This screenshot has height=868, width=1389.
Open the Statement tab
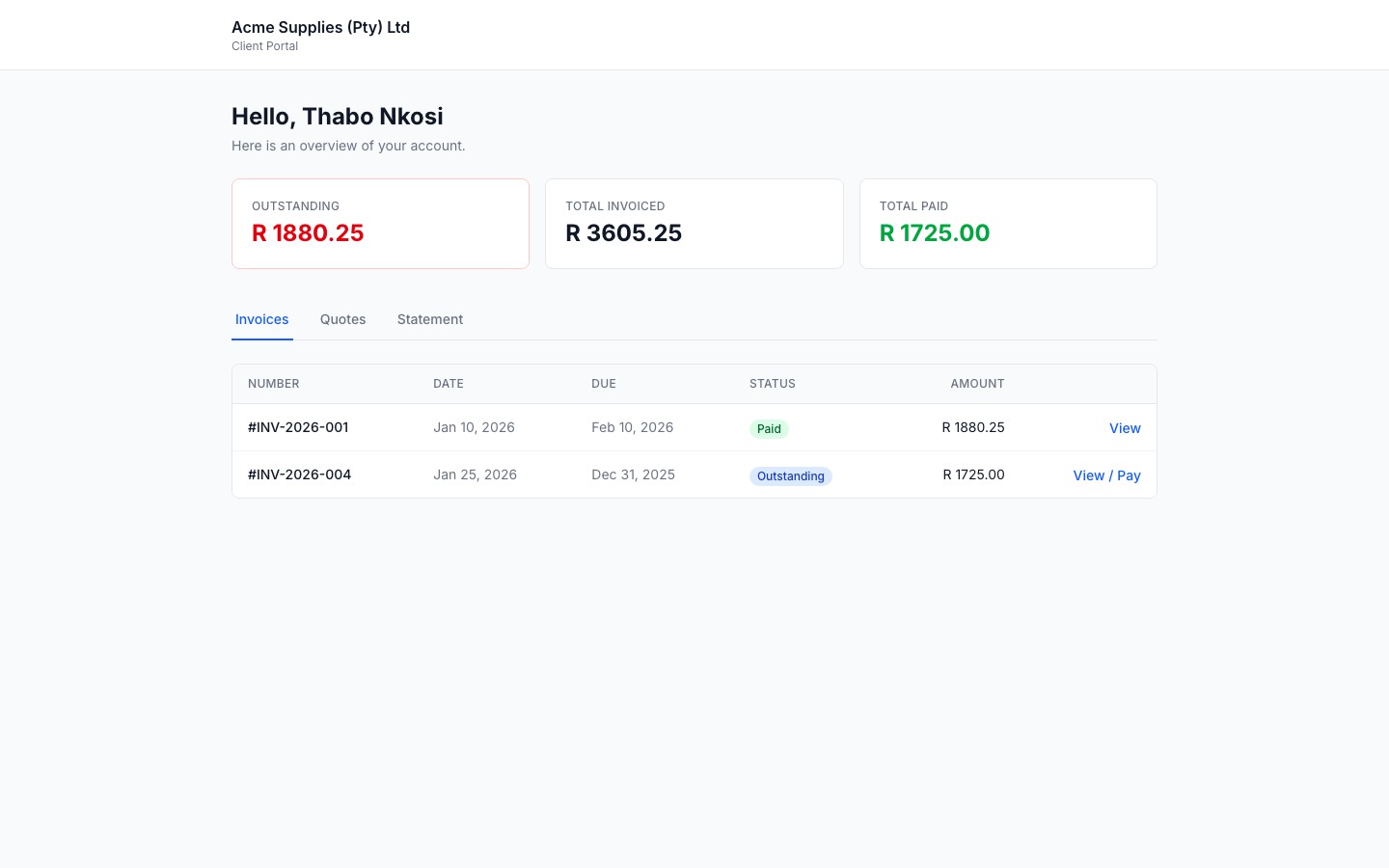tap(430, 319)
